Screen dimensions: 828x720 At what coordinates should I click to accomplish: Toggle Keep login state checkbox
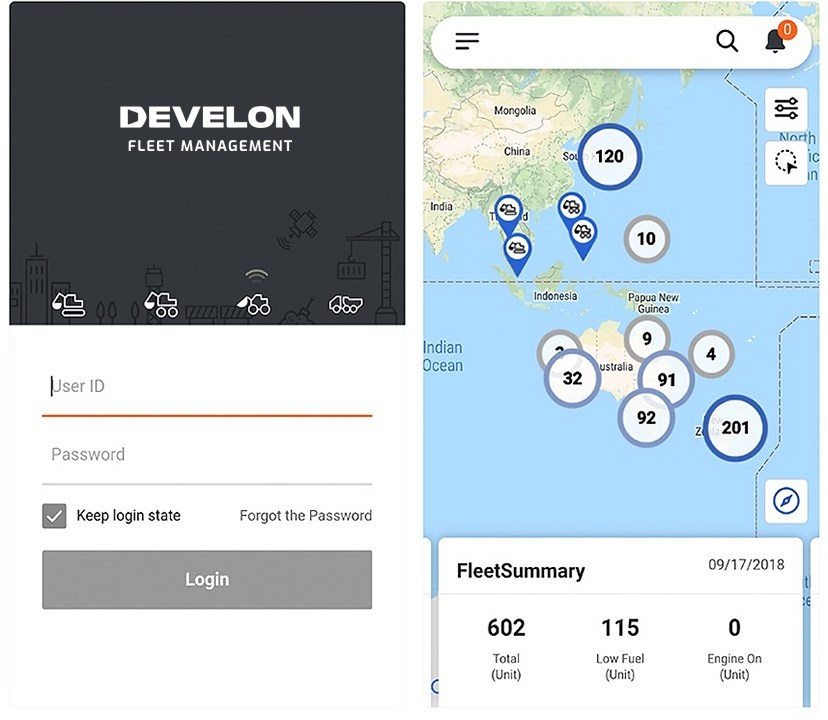54,516
